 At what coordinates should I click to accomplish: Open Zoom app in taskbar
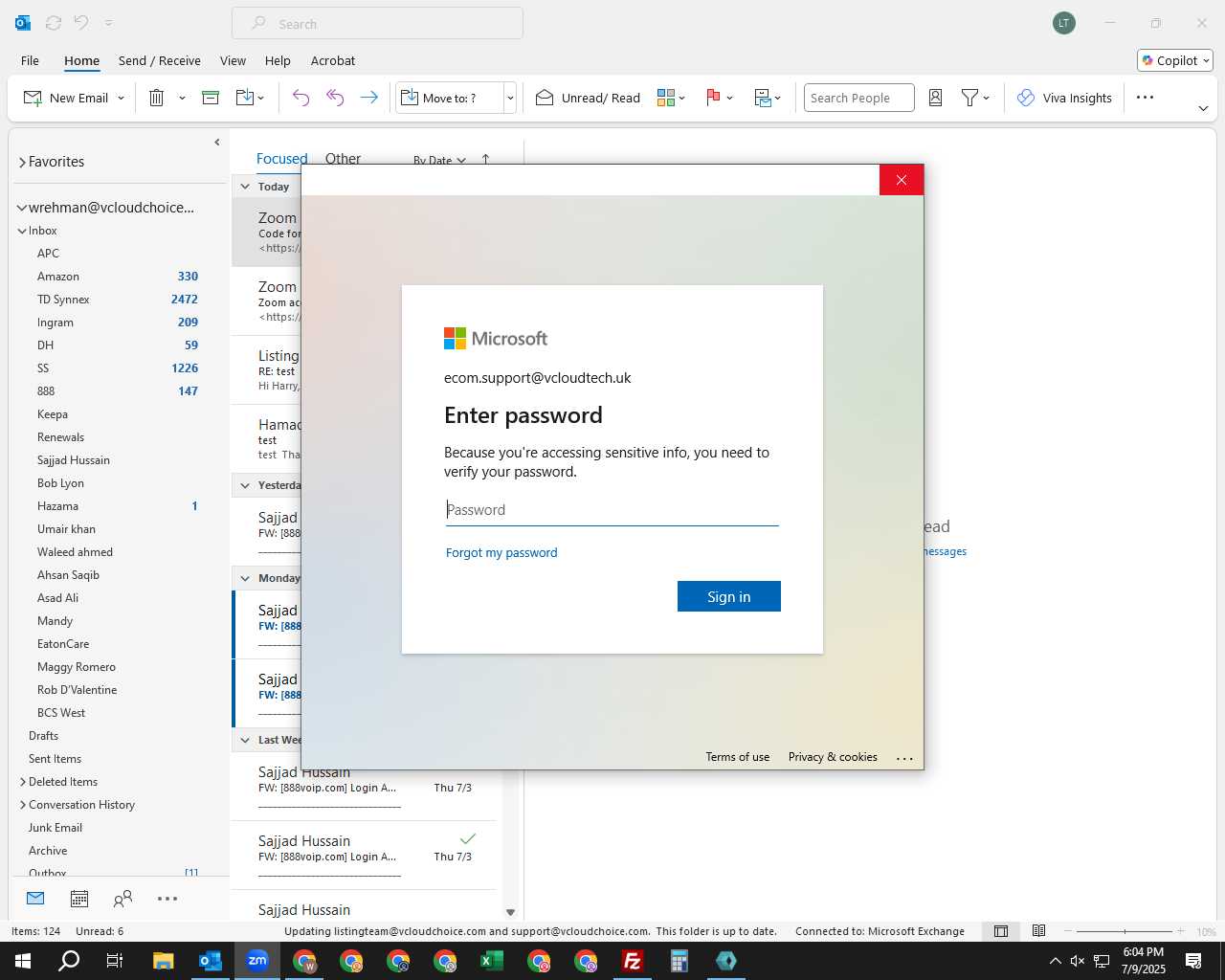tap(257, 961)
